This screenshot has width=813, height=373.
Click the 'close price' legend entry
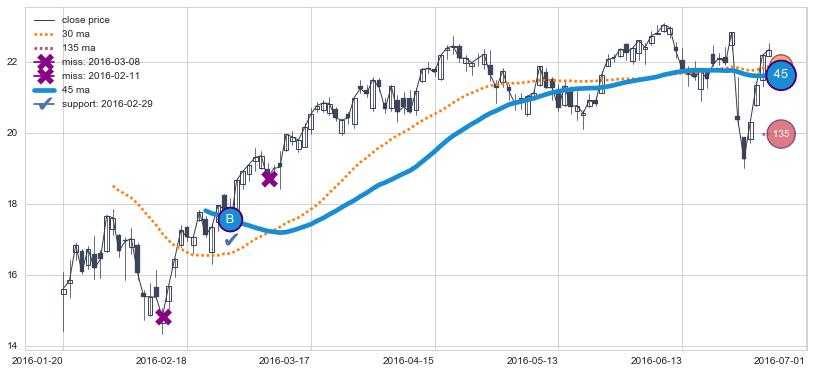tap(86, 20)
